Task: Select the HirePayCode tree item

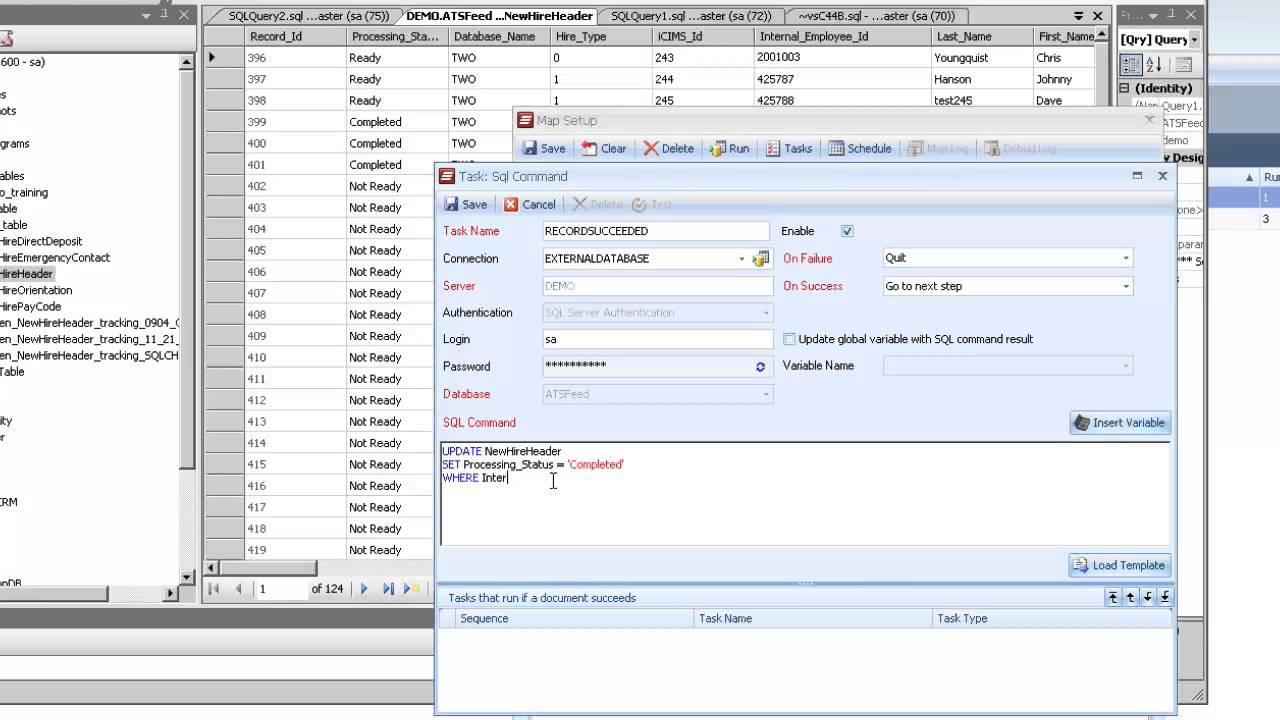Action: tap(30, 306)
